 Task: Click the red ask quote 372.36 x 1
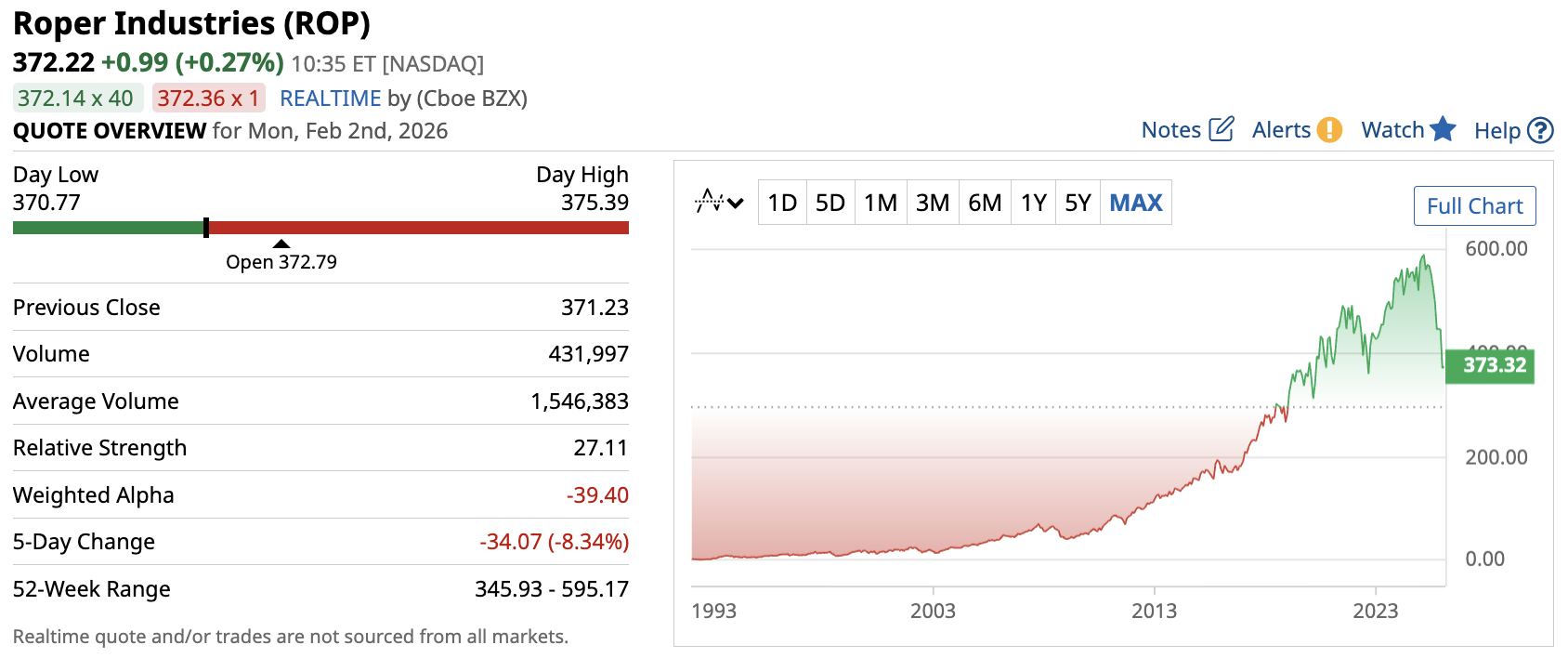point(208,99)
